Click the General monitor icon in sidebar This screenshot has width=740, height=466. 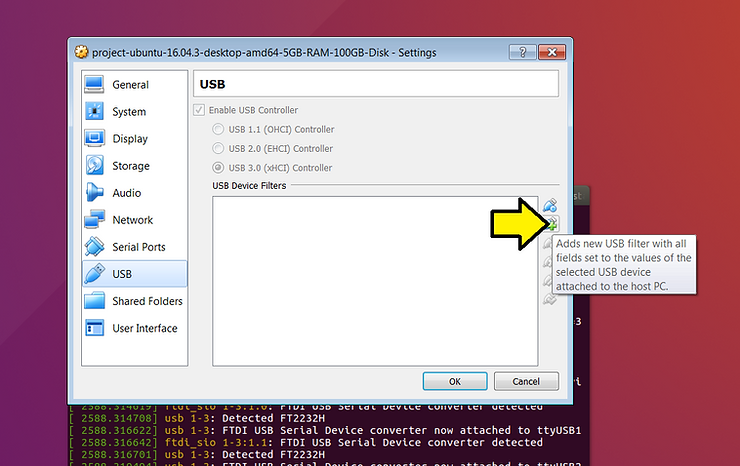[x=94, y=85]
